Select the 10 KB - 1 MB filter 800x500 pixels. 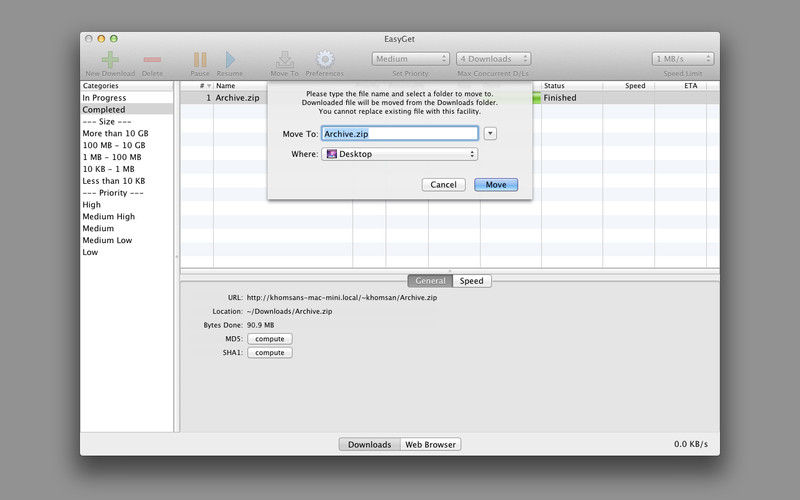point(127,168)
